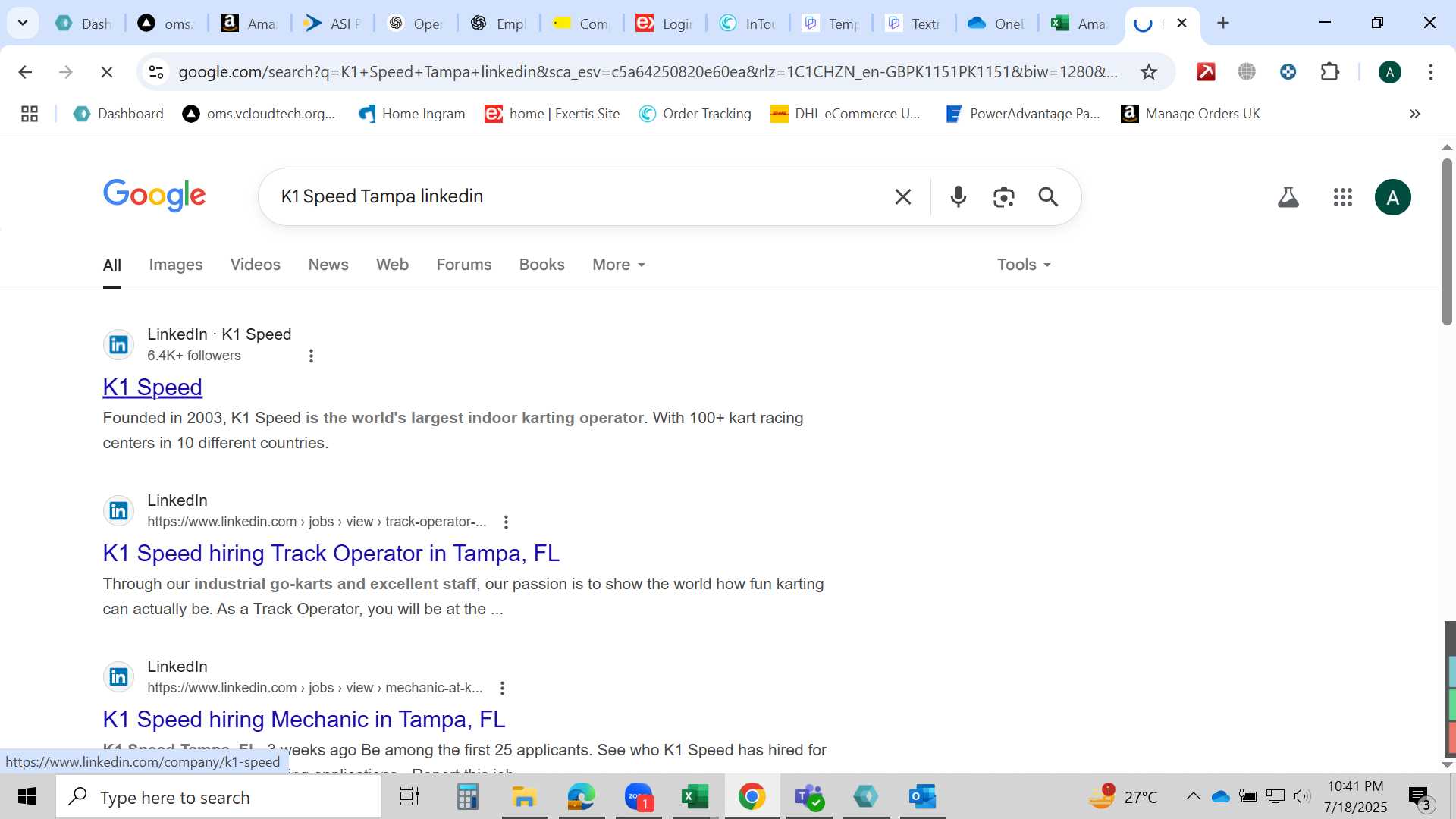Click the page vertical scrollbar thumb

(x=1447, y=241)
